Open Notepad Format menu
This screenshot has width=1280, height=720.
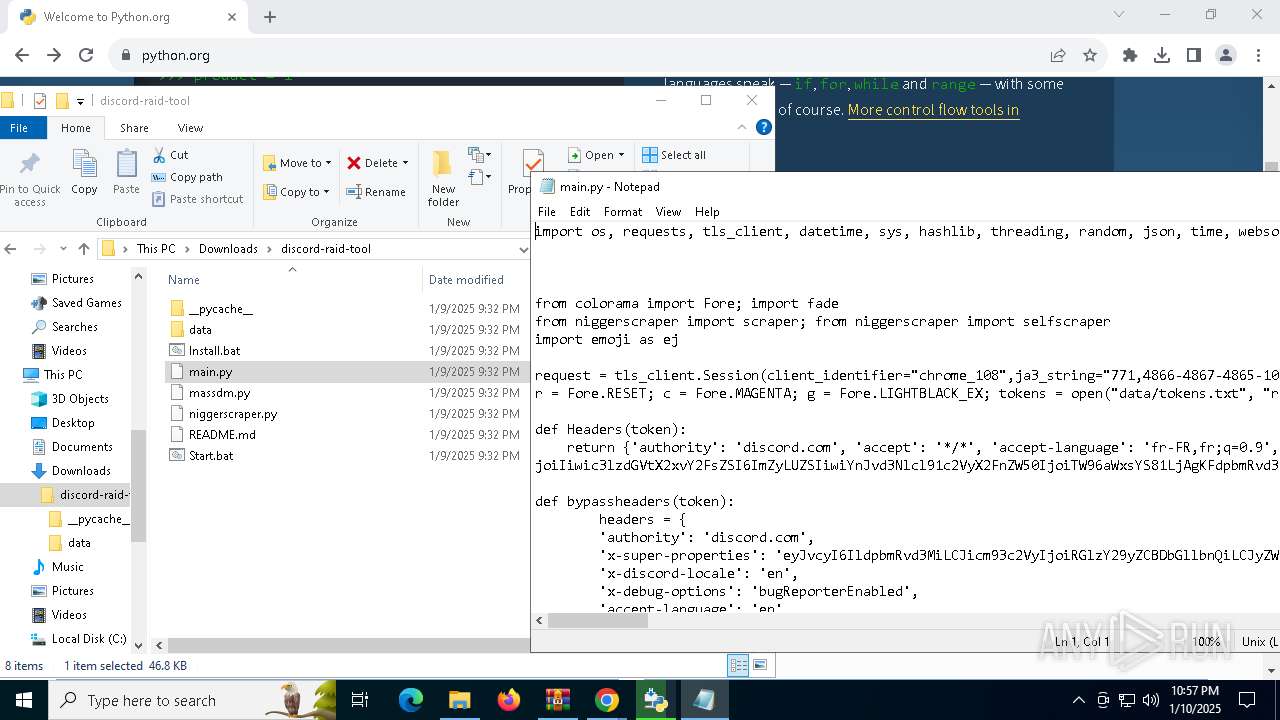click(622, 212)
